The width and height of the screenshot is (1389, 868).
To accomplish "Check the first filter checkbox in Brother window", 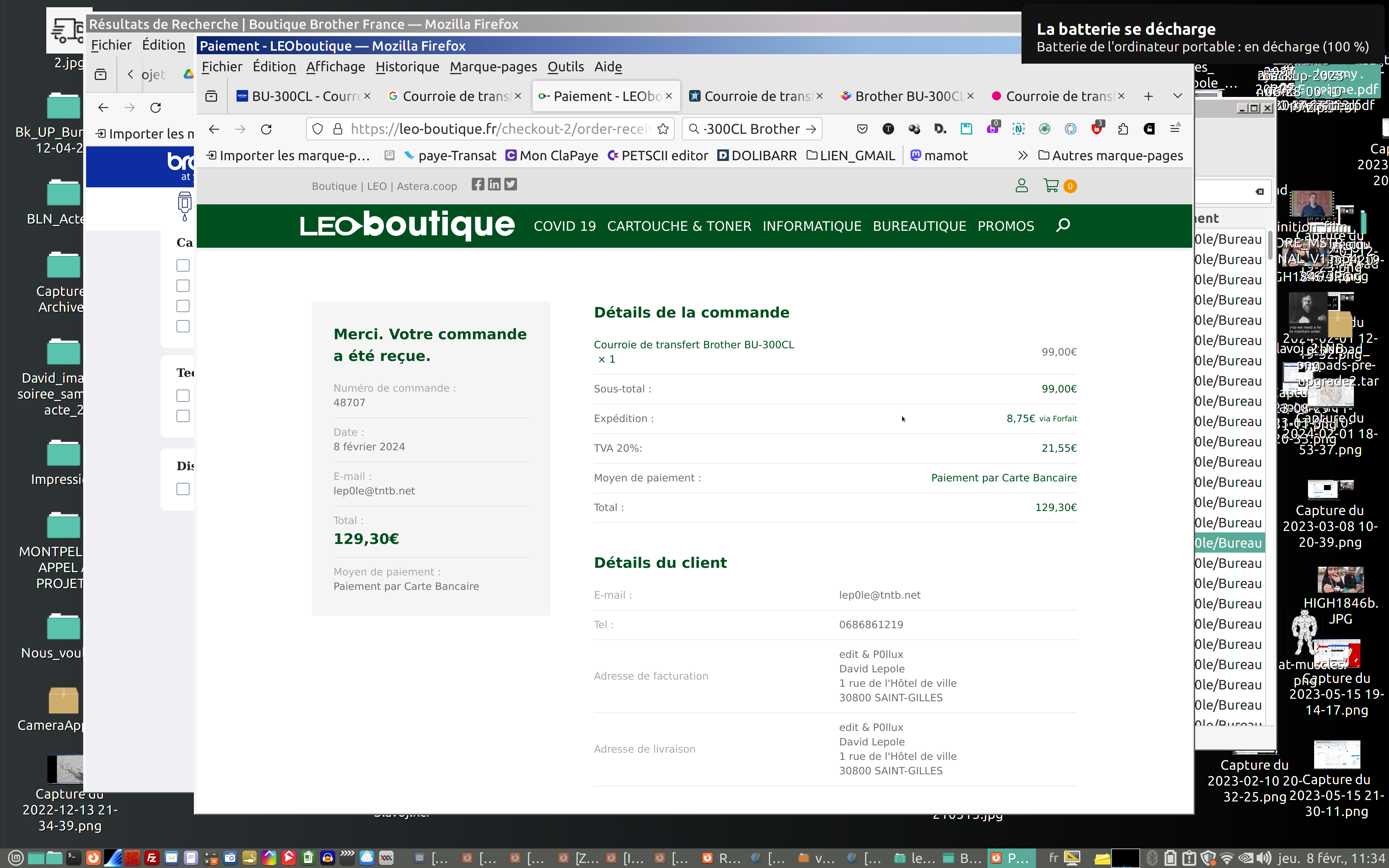I will tap(183, 265).
